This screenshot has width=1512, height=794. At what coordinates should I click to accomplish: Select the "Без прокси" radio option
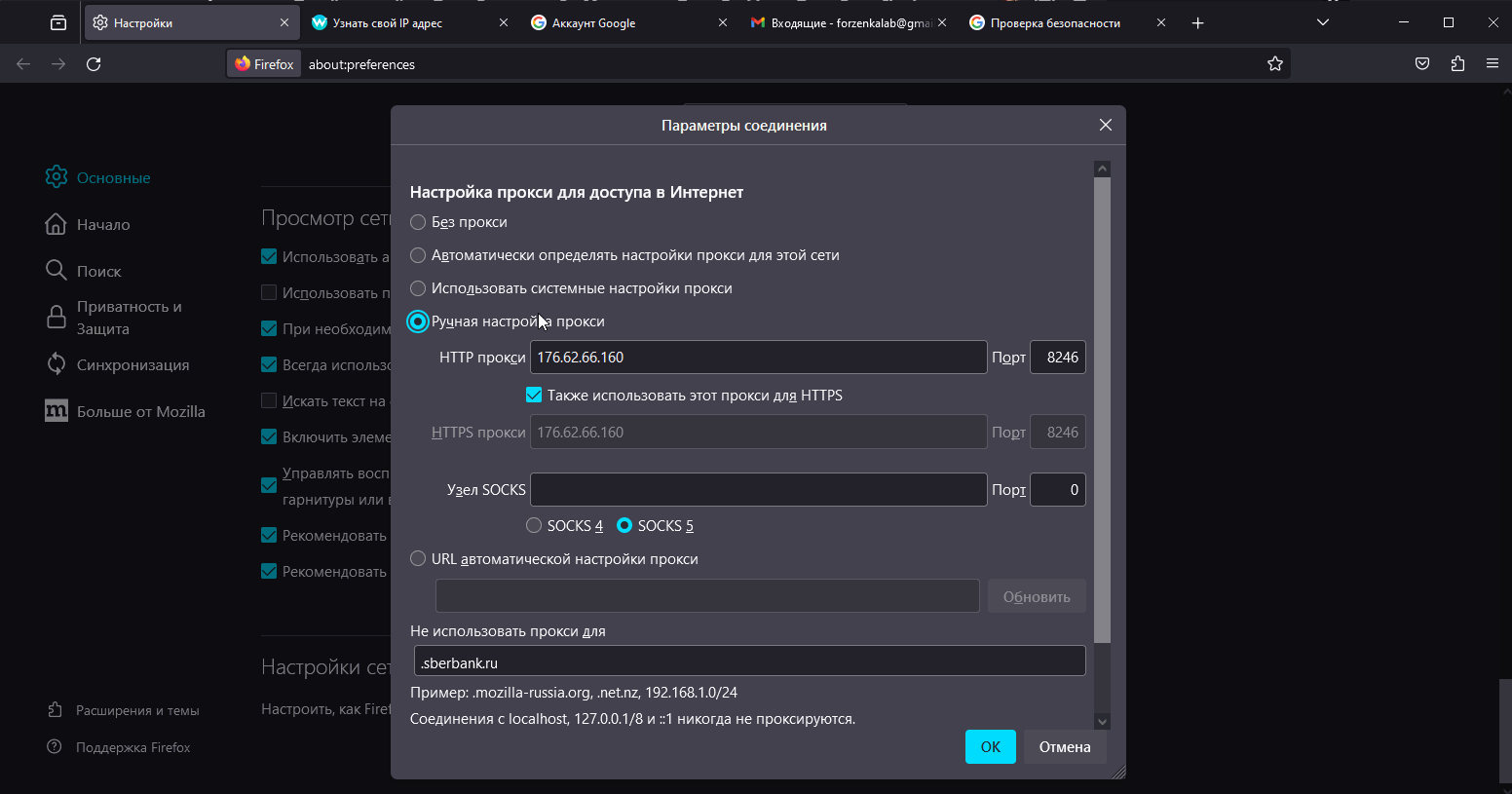418,222
